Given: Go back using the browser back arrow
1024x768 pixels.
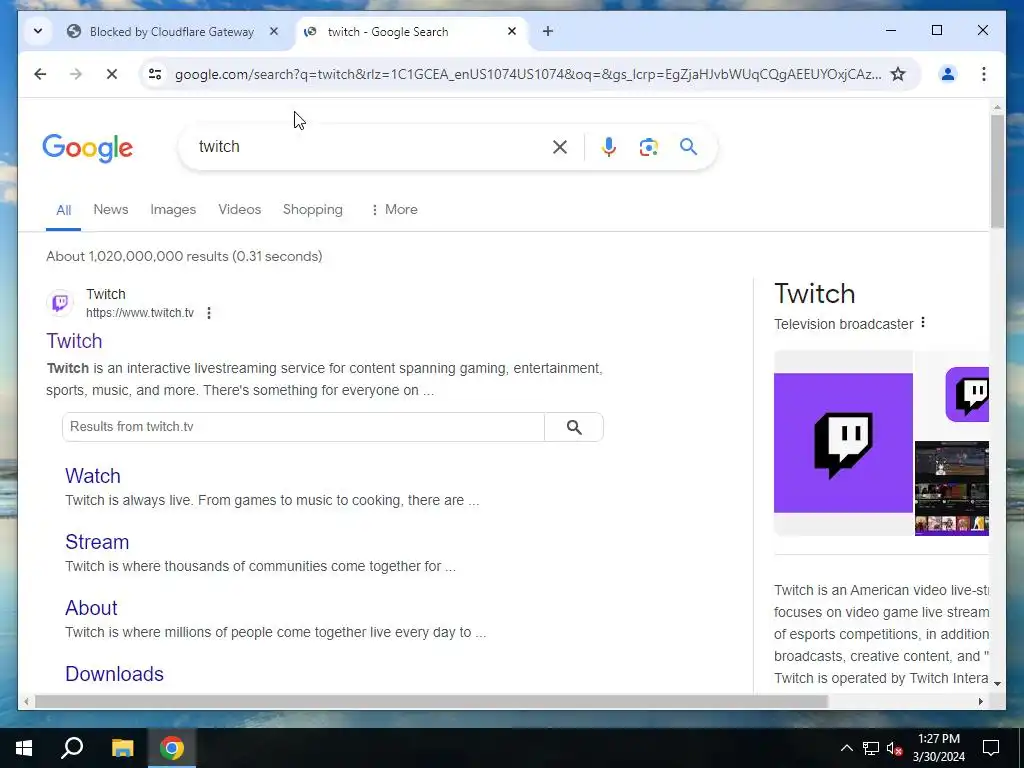Looking at the screenshot, I should click(x=40, y=74).
